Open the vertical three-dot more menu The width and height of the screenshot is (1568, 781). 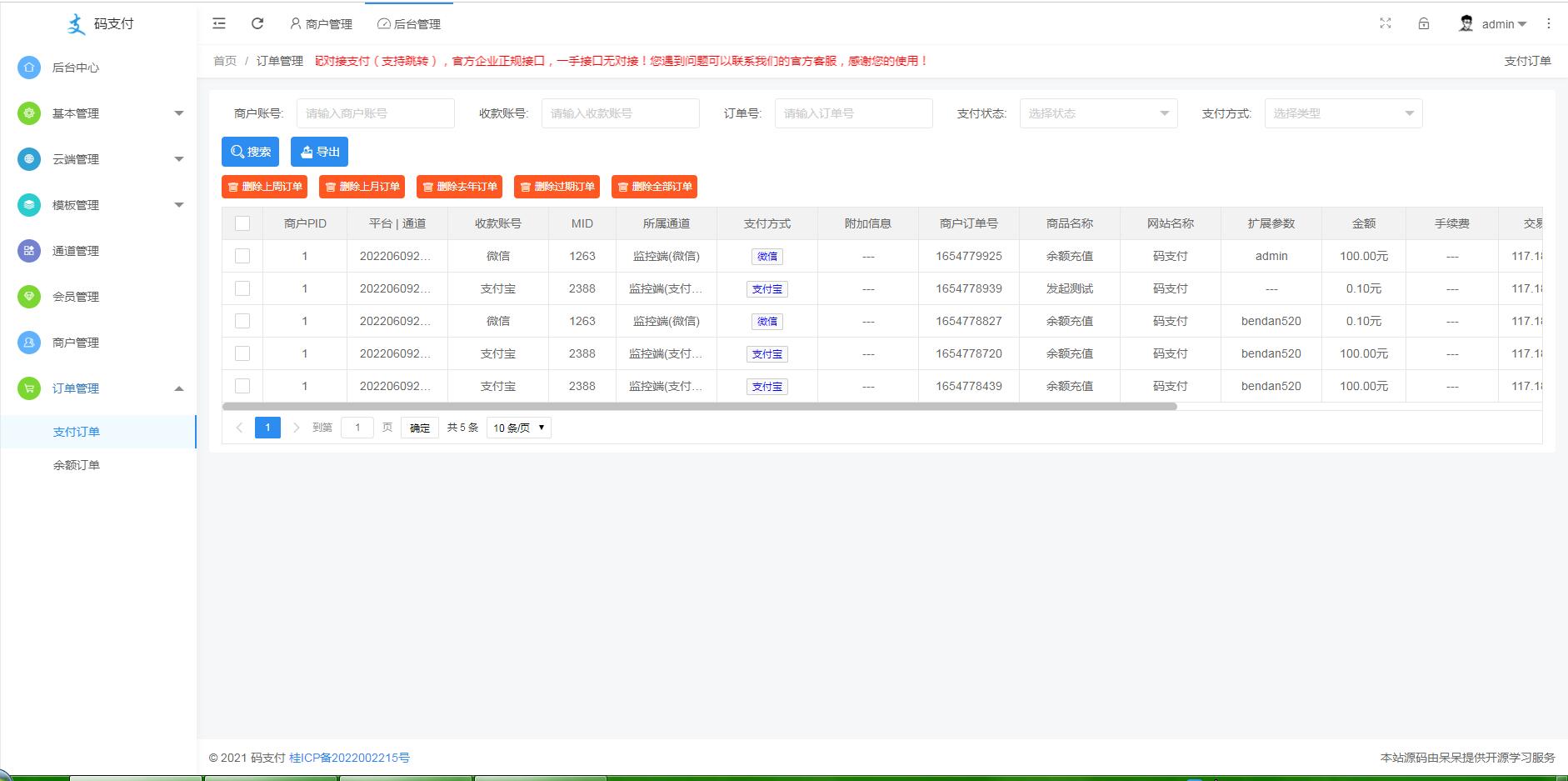click(1548, 23)
